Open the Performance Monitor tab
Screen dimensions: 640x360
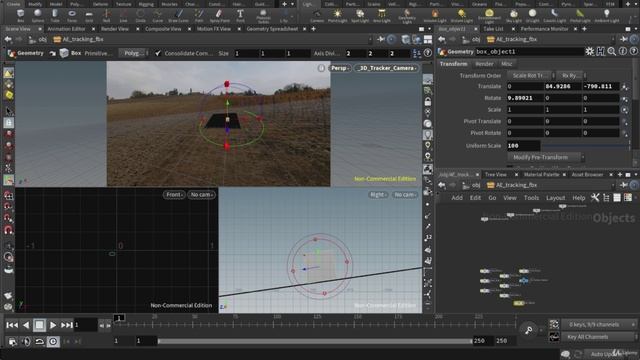pyautogui.click(x=544, y=29)
